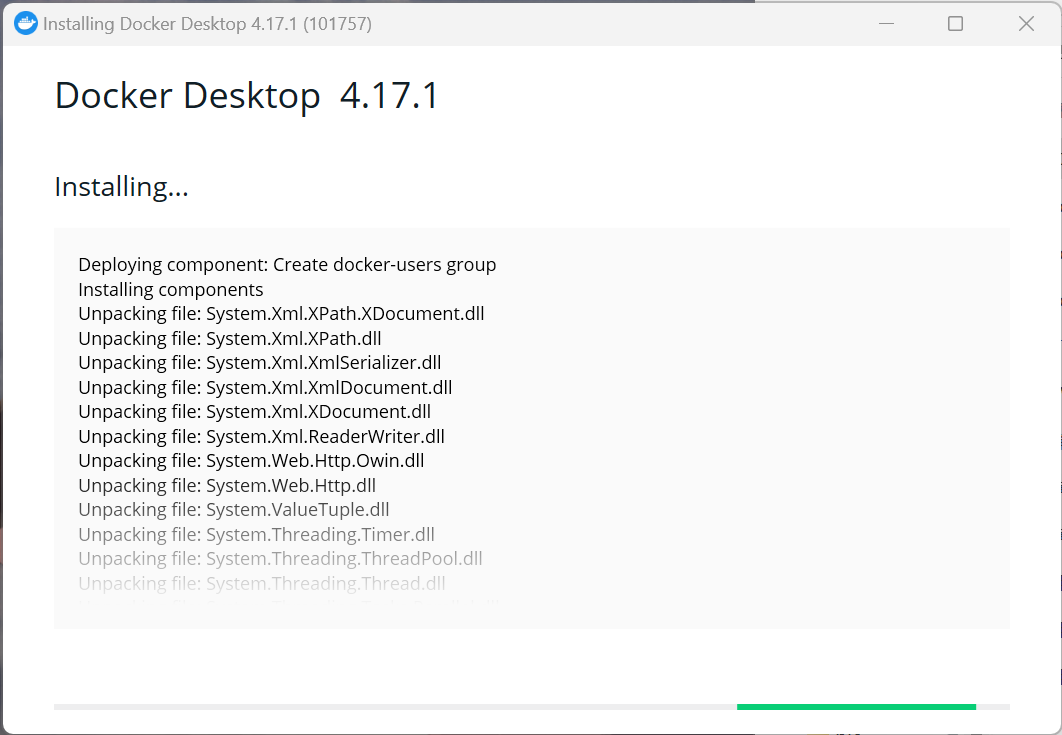Image resolution: width=1062 pixels, height=735 pixels.
Task: Maximize the Docker Desktop installer window
Action: point(955,24)
